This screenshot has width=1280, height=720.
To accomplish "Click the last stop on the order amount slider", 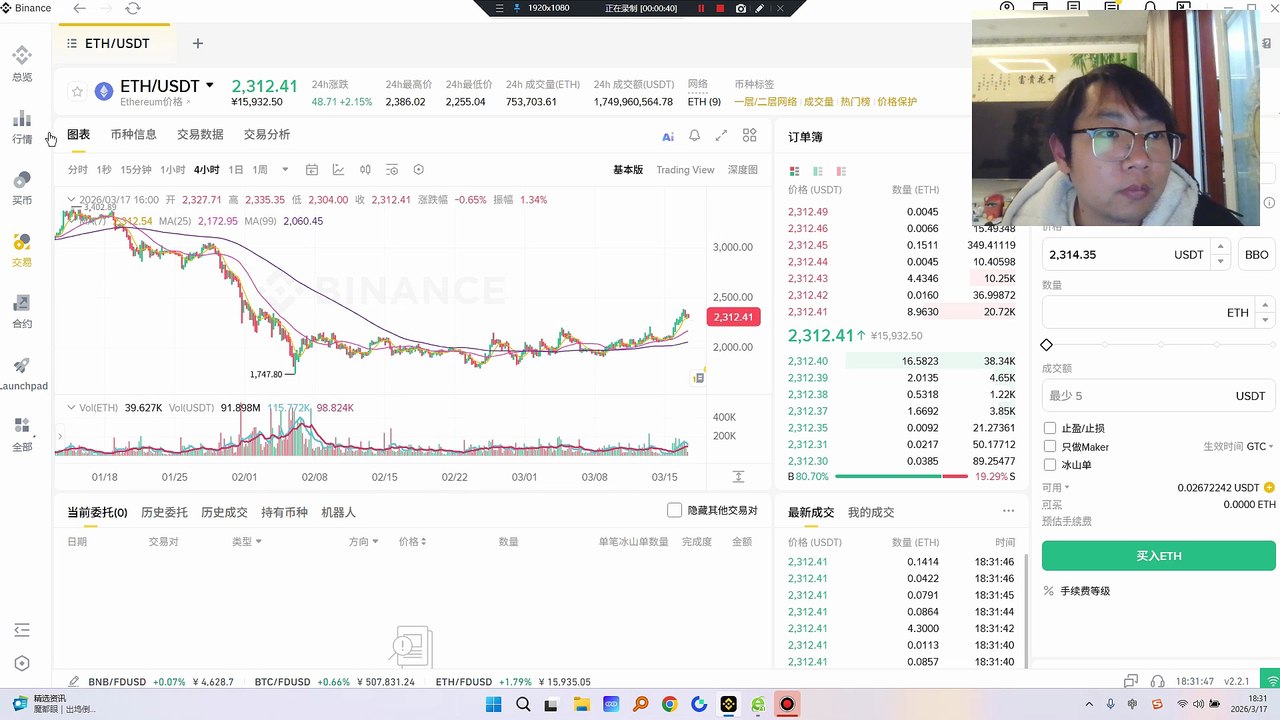I will pos(1271,345).
